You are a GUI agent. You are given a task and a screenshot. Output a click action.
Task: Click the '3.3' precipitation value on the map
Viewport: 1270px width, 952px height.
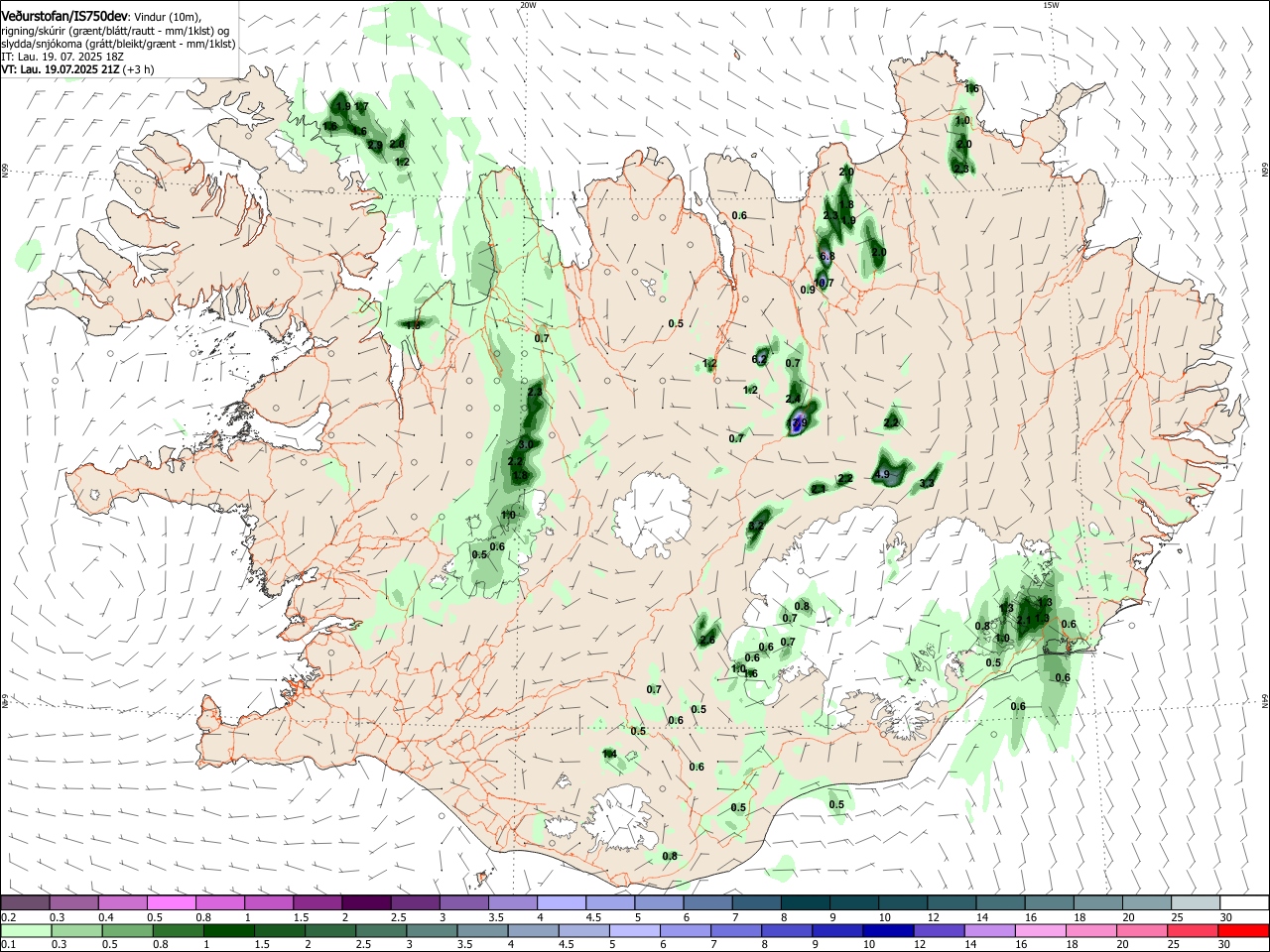pyautogui.click(x=928, y=484)
